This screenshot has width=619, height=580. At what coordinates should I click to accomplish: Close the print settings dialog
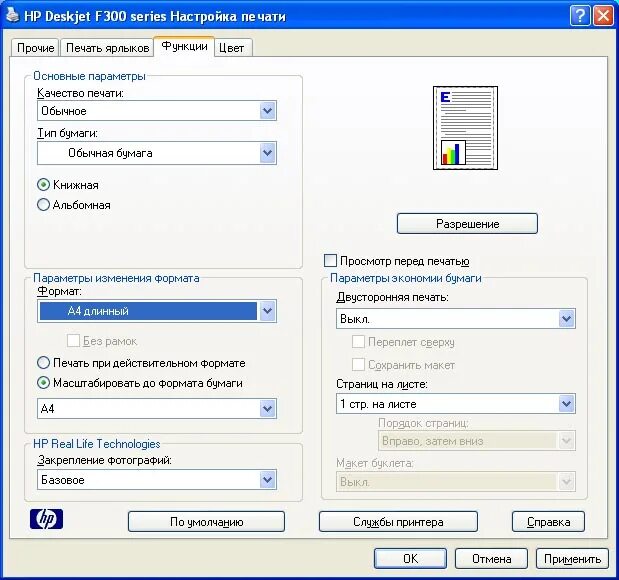point(603,16)
